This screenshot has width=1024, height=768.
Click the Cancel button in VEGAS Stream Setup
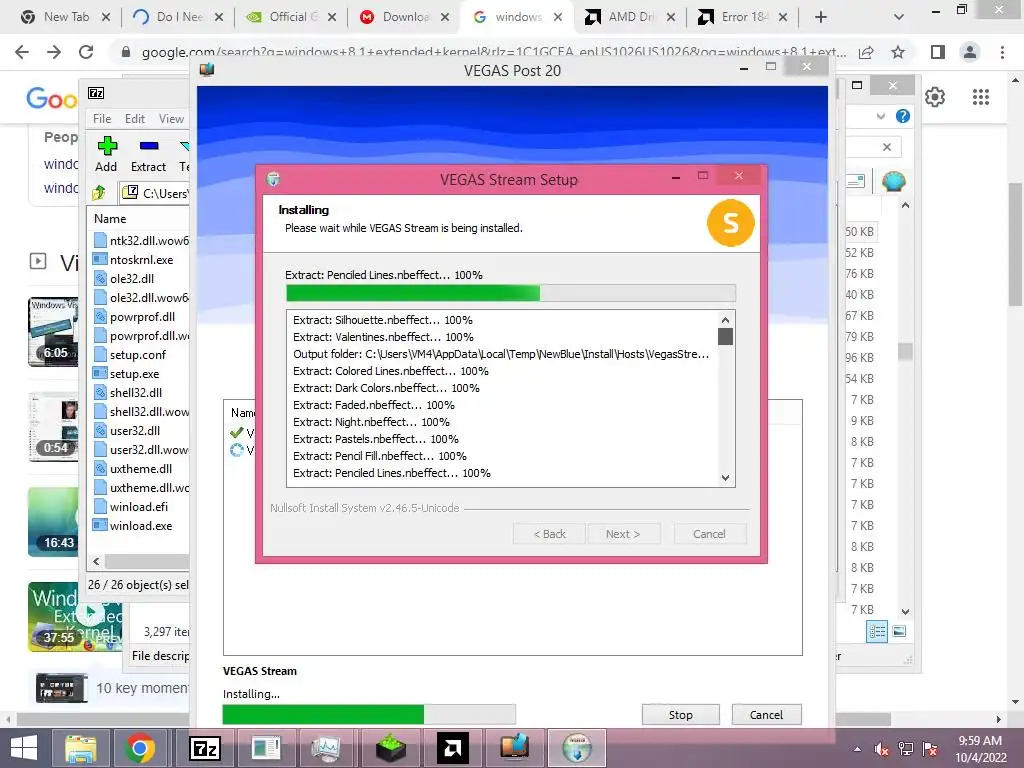coord(709,534)
